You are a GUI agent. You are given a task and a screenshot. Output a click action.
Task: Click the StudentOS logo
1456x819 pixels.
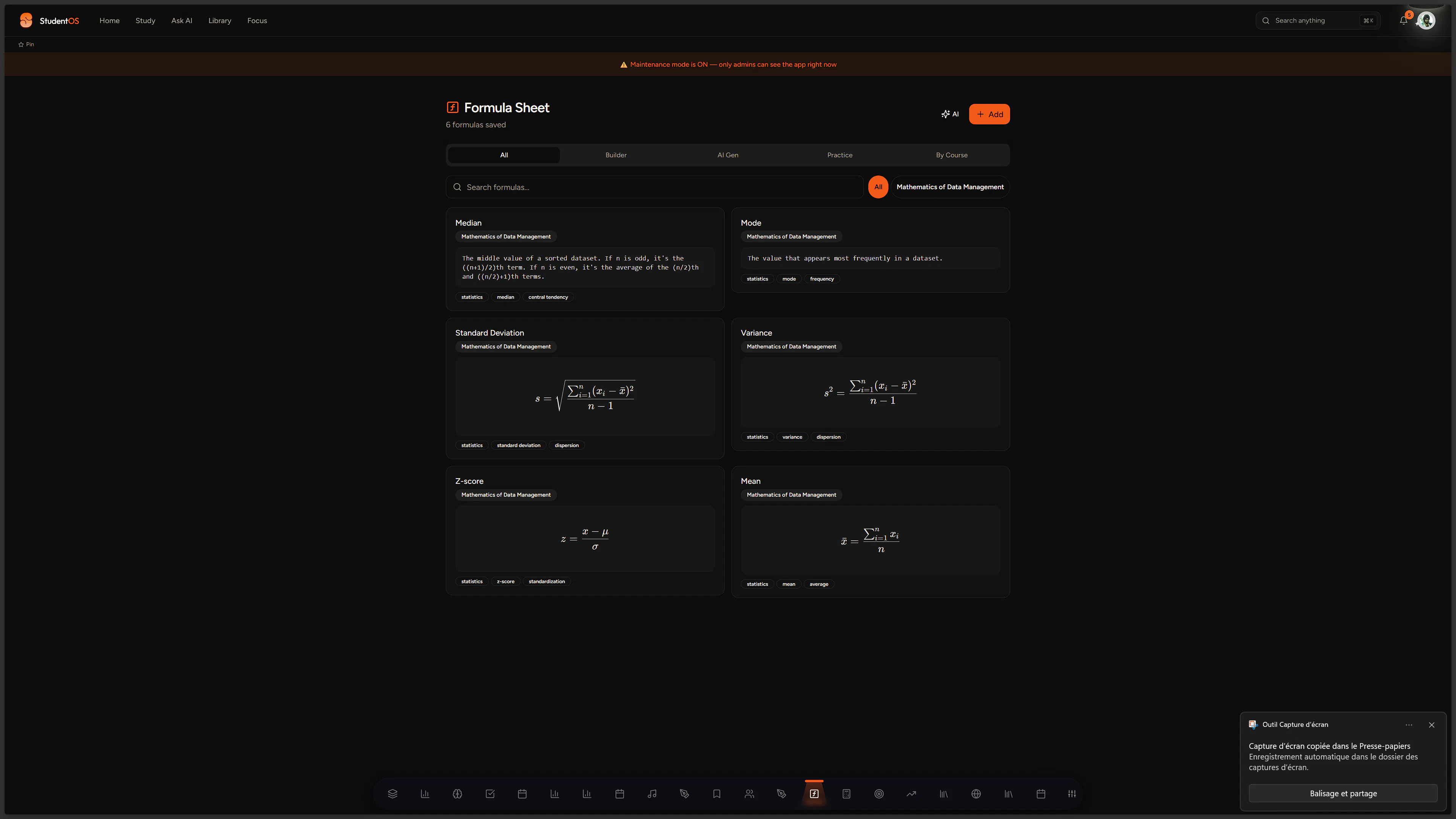pyautogui.click(x=49, y=20)
